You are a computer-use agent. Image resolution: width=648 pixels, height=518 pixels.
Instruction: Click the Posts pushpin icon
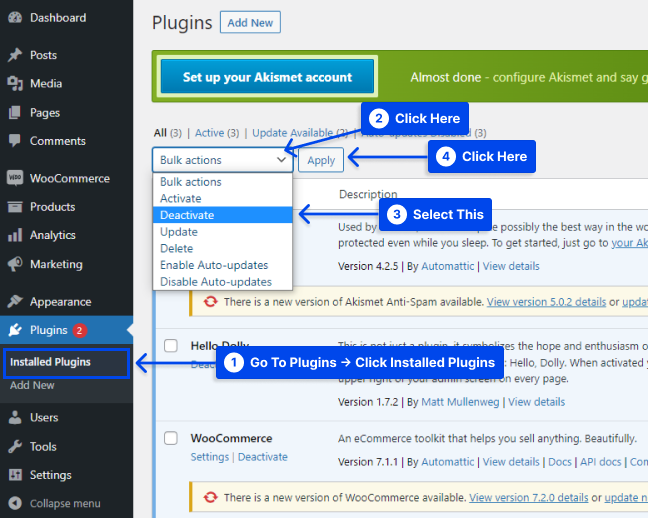click(15, 55)
